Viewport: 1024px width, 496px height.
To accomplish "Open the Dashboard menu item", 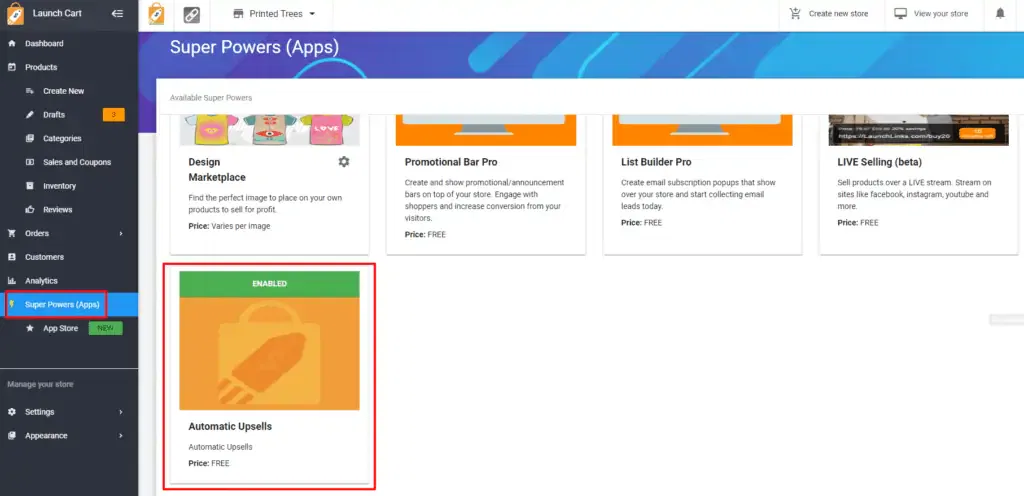I will (44, 44).
